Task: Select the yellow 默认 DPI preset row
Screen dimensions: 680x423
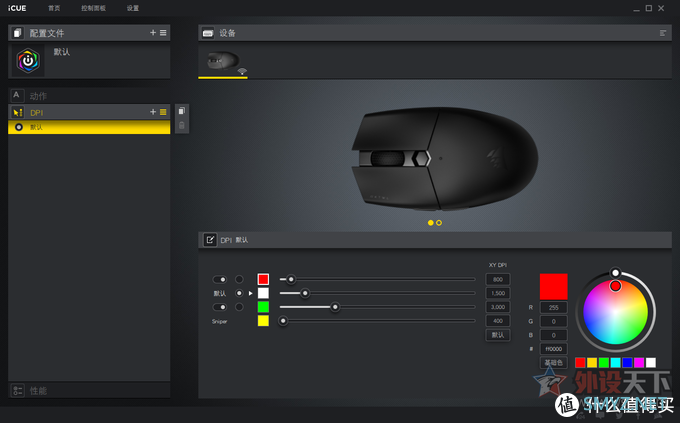Action: pyautogui.click(x=89, y=127)
